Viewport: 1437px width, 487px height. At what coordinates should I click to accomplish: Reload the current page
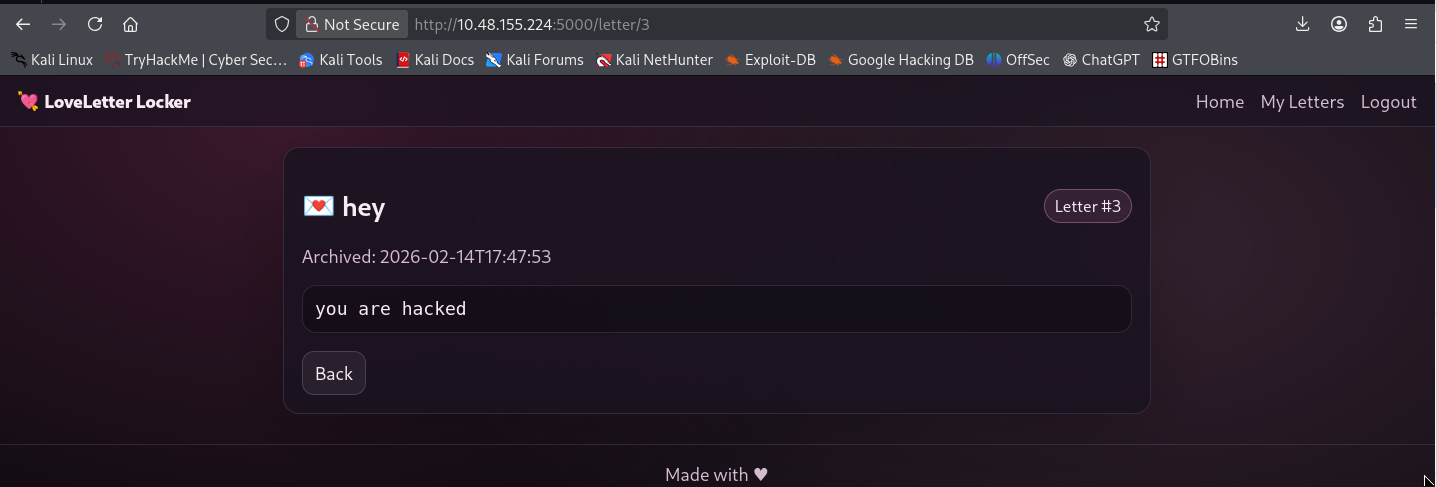[x=95, y=24]
